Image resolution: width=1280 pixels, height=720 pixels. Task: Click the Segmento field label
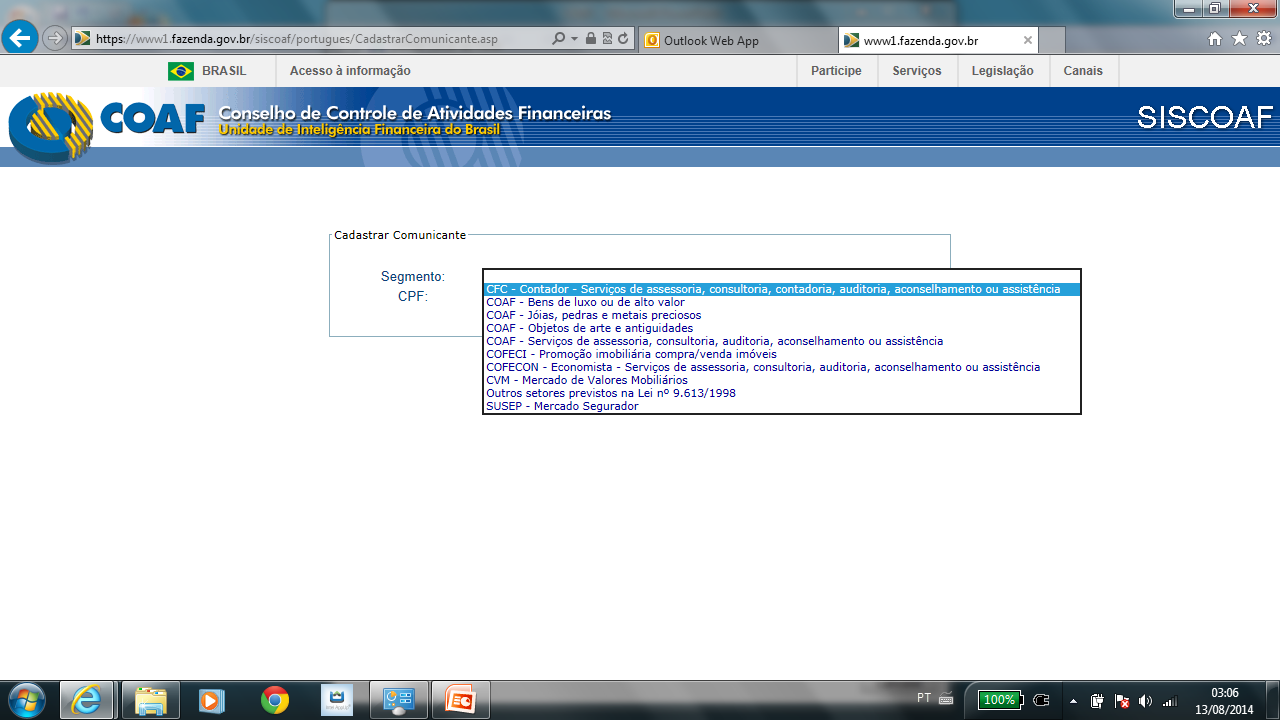tap(412, 277)
